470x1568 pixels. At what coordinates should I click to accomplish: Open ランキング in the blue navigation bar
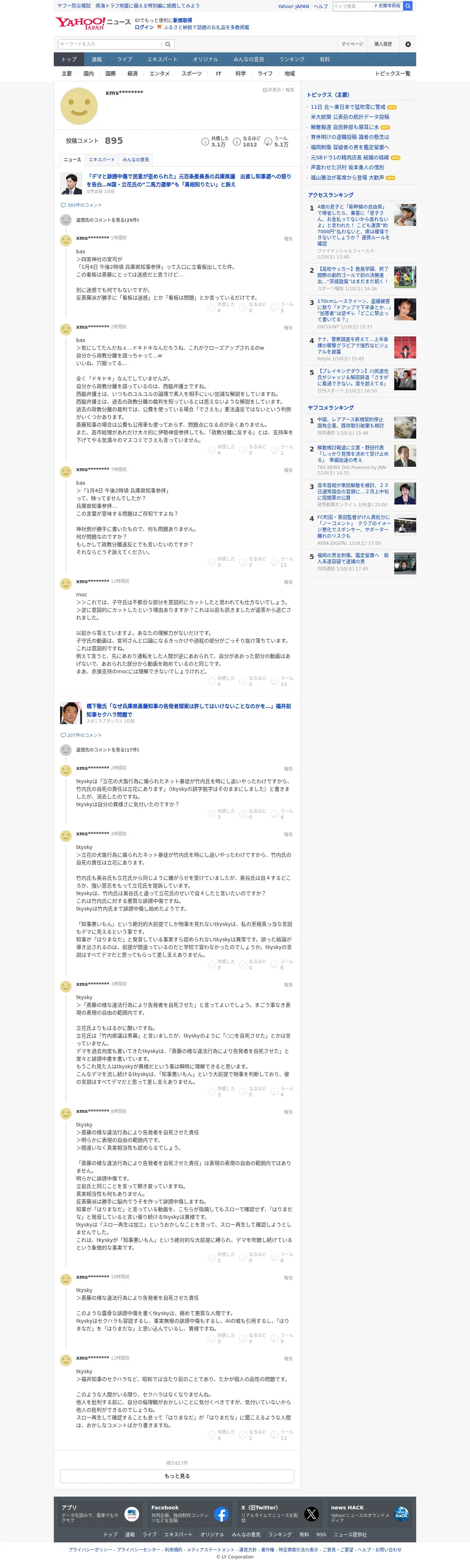click(292, 59)
